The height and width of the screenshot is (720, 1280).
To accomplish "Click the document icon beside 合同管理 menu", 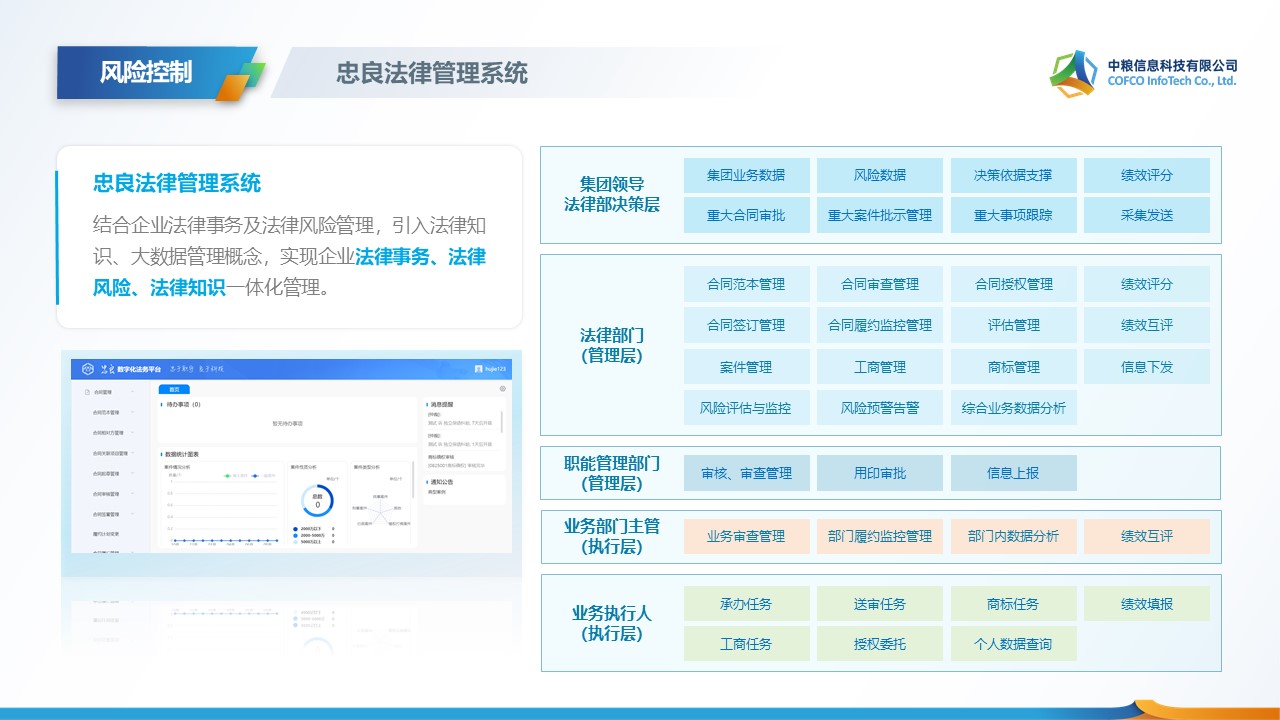I will point(87,392).
